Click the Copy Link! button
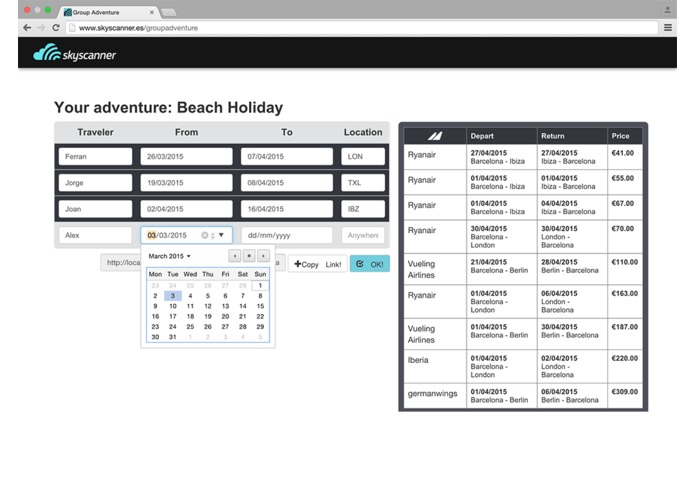The height and width of the screenshot is (494, 695). point(317,264)
